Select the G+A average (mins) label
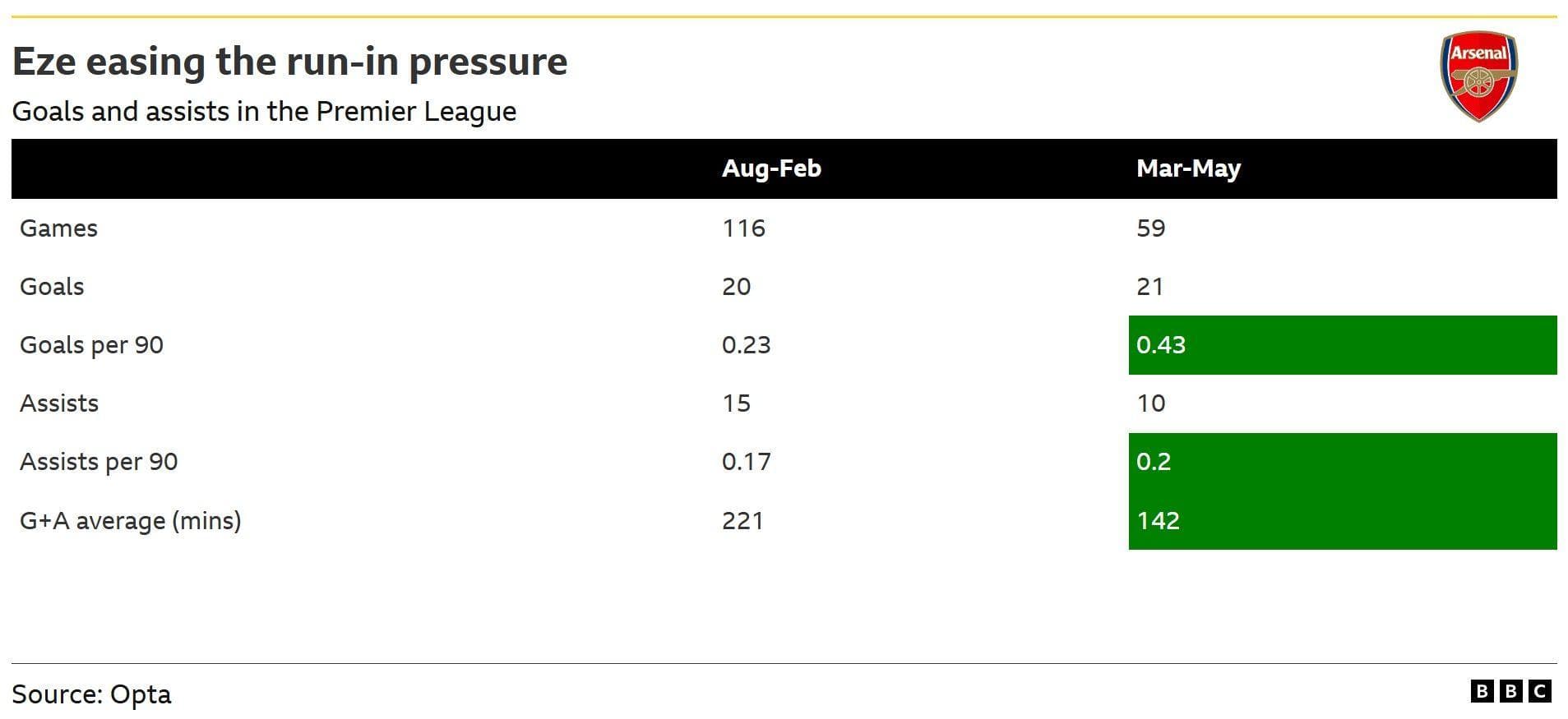The height and width of the screenshot is (719, 1568). 131,521
